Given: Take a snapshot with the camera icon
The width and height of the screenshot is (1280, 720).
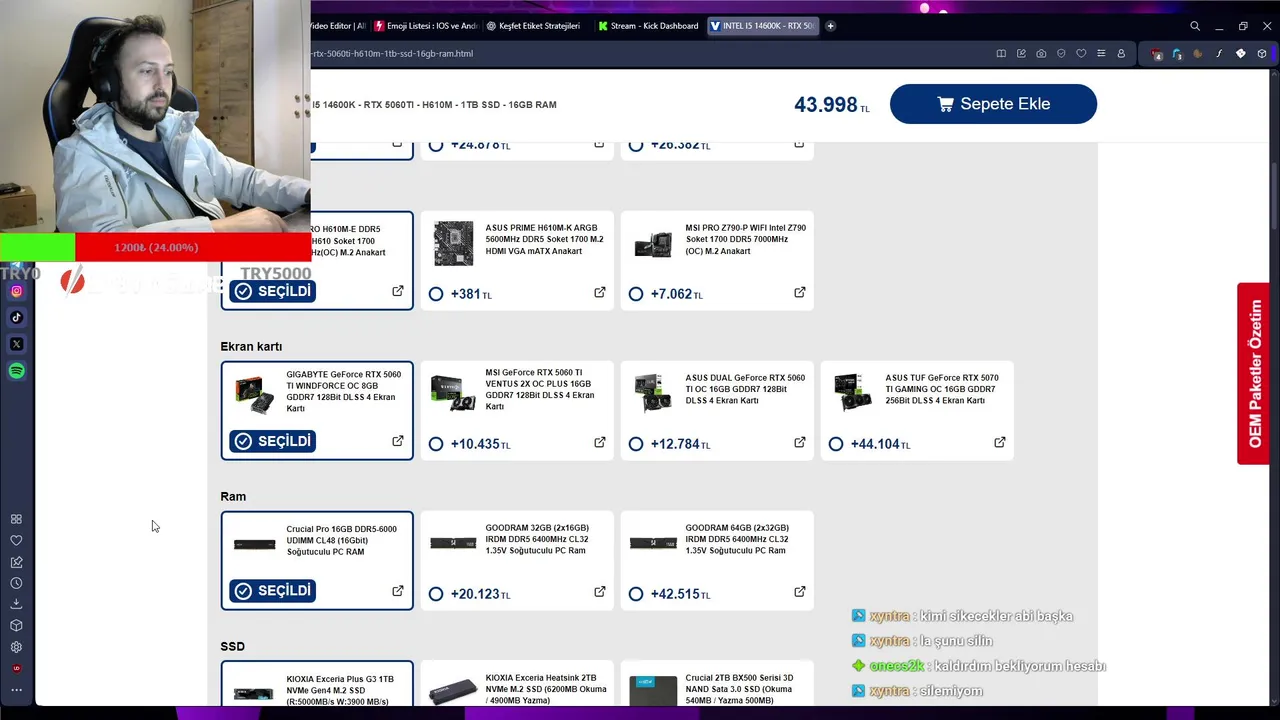Looking at the screenshot, I should (1041, 53).
